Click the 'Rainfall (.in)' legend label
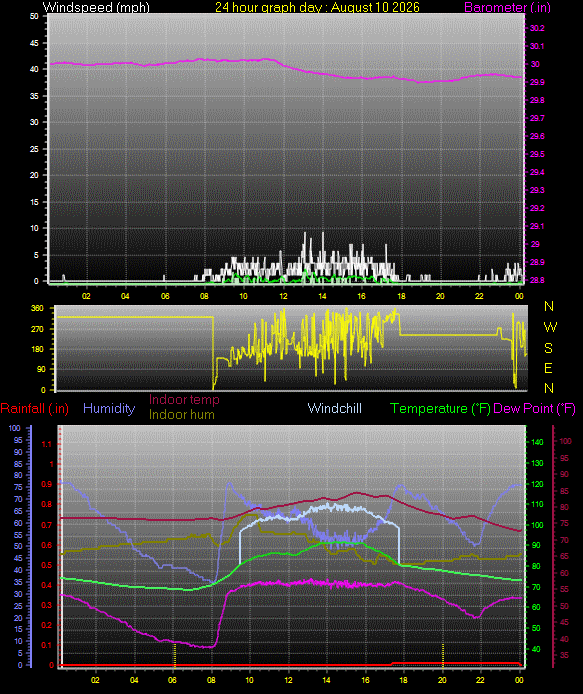 35,408
